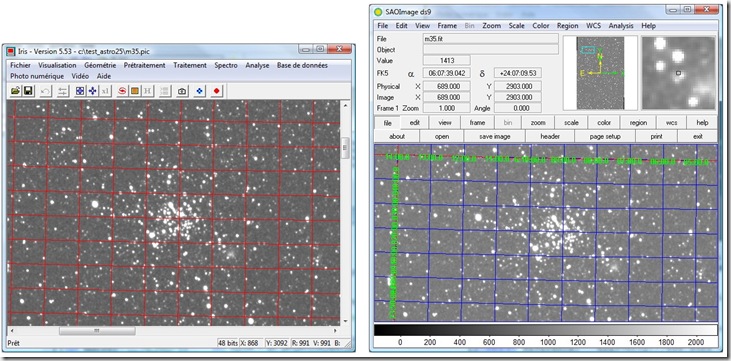731x361 pixels.
Task: Click the blue four-arrow move icon in Iris
Action: click(93, 91)
